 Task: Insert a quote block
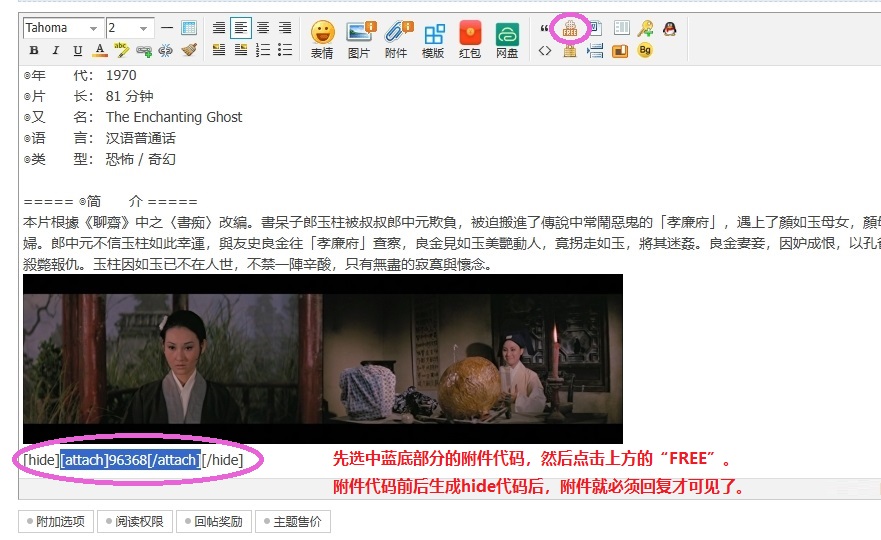pyautogui.click(x=544, y=28)
